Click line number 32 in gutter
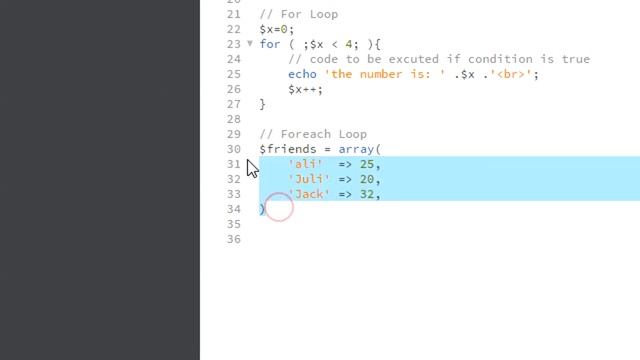The image size is (640, 360). pyautogui.click(x=234, y=179)
